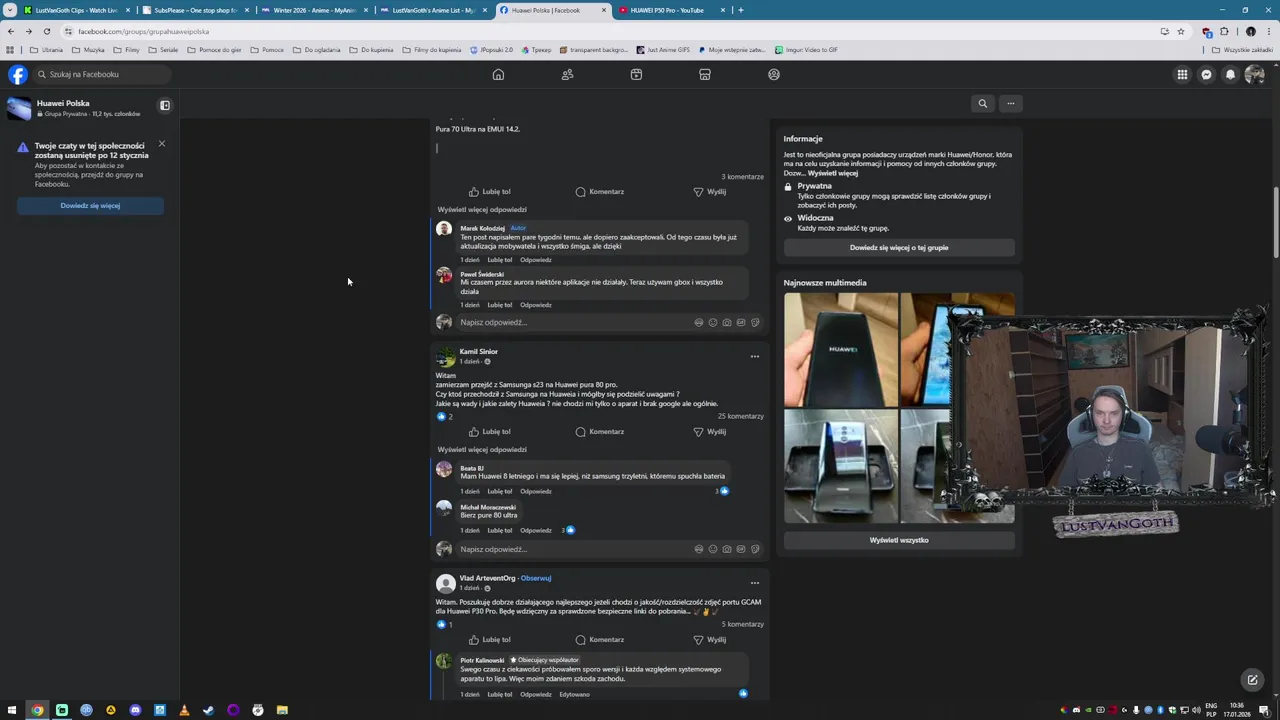This screenshot has width=1280, height=720.
Task: Like Michał Moraczewski's comment
Action: click(500, 530)
